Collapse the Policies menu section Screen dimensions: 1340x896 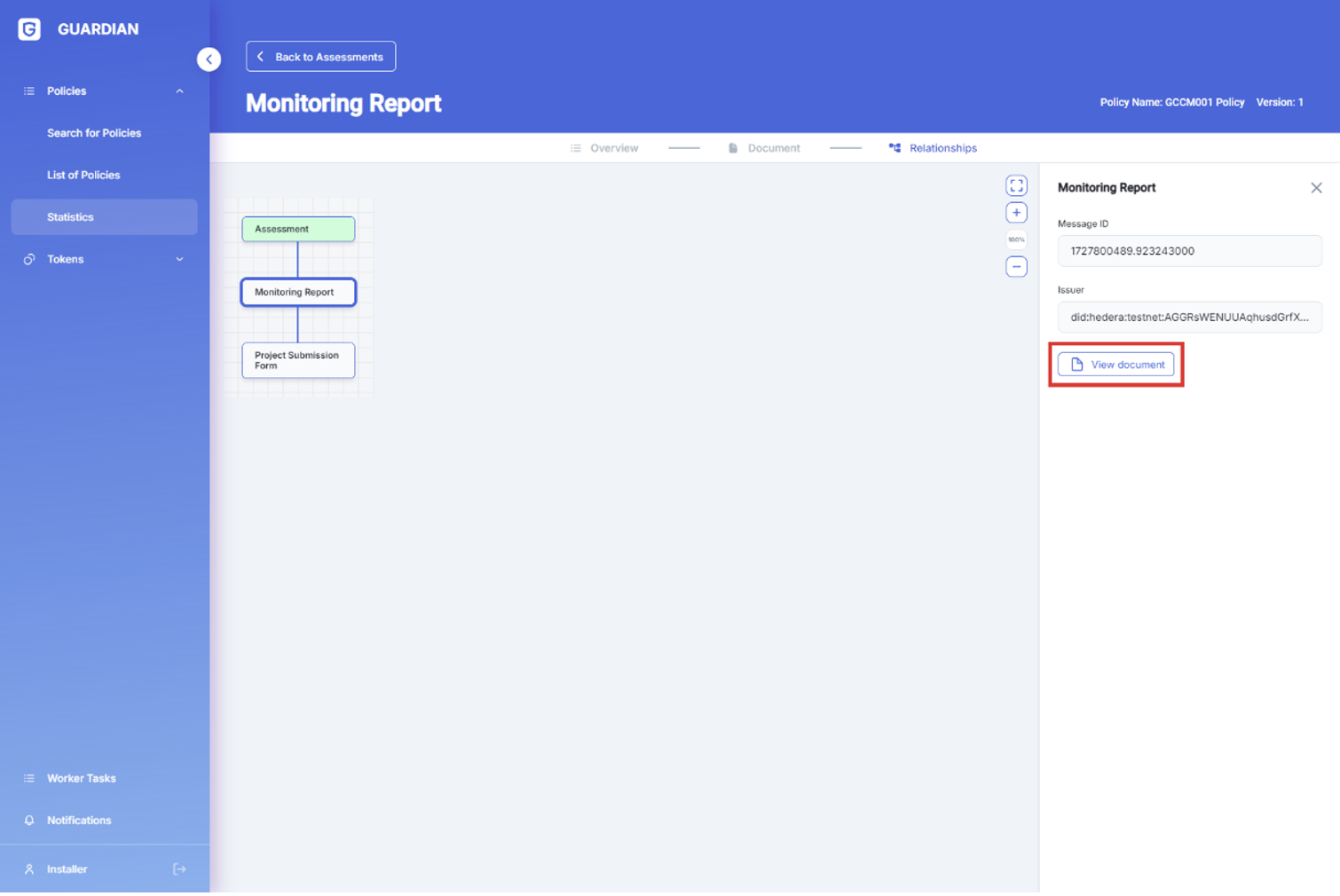179,91
